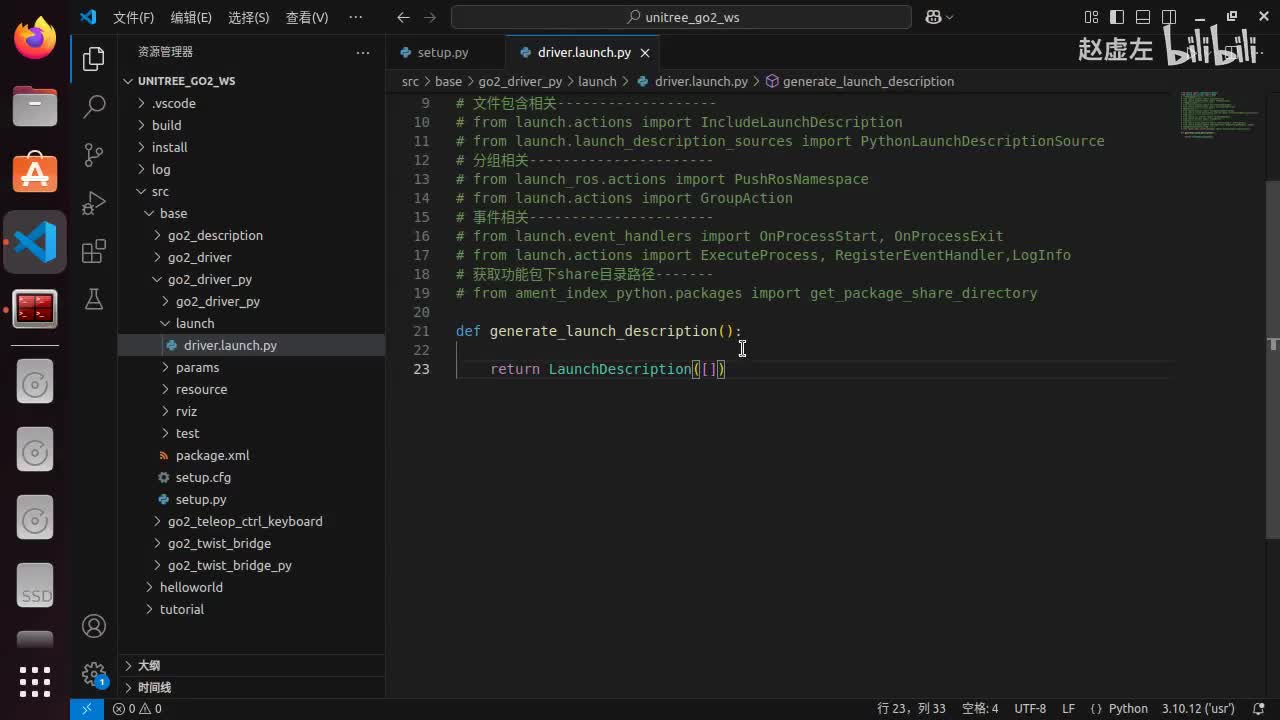Change indentation via 空格: 4

(980, 708)
